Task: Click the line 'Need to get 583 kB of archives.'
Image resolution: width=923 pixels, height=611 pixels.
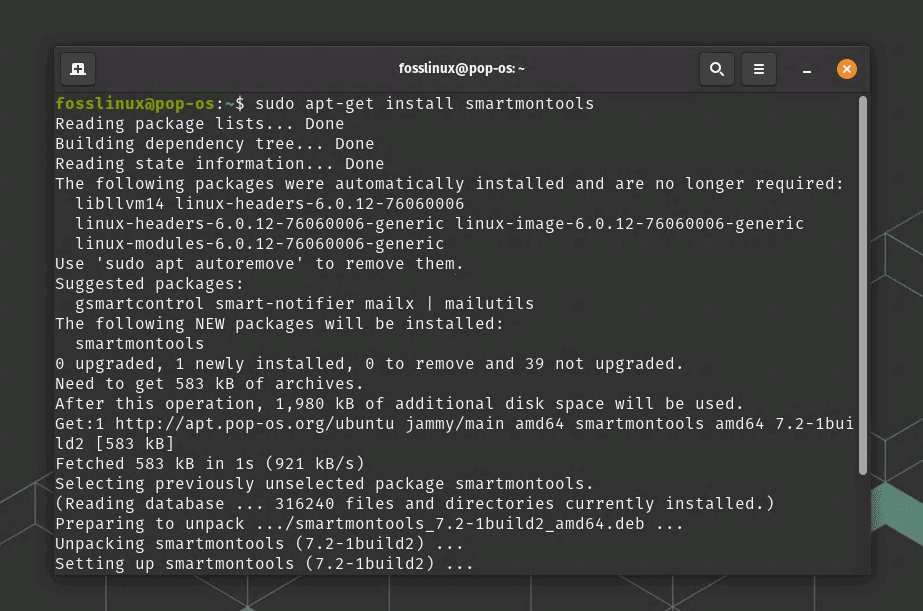Action: click(210, 384)
